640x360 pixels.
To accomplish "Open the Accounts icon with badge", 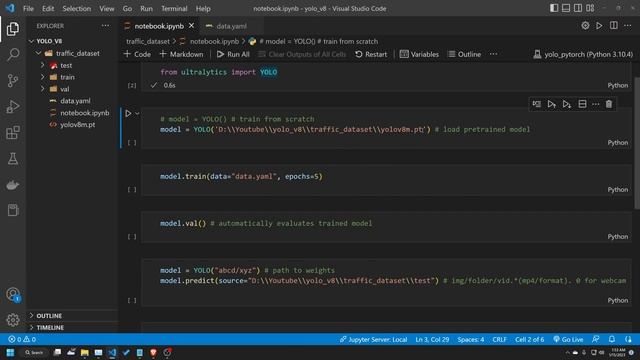I will [13, 294].
